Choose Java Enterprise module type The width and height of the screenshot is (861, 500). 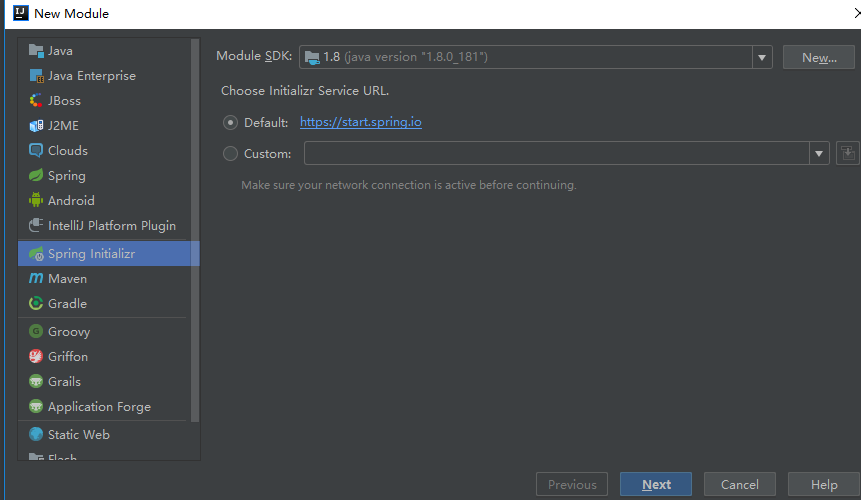[104, 76]
